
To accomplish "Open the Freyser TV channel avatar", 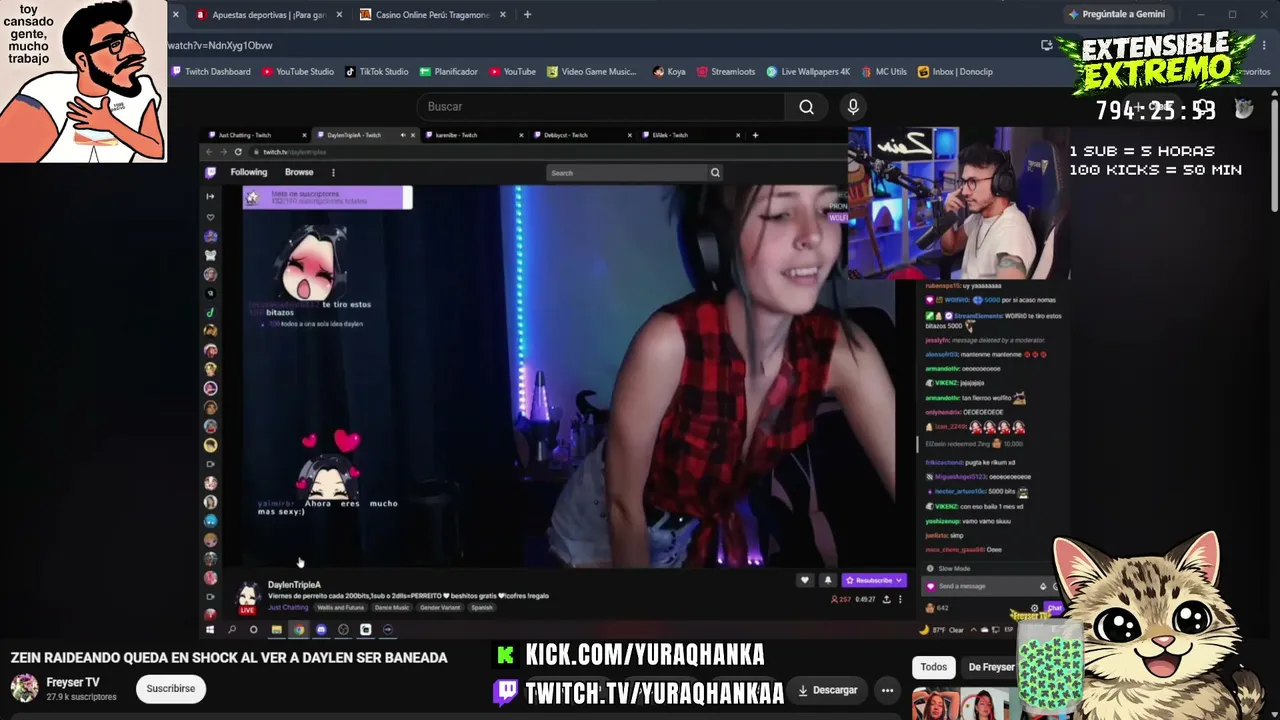I will pos(24,688).
